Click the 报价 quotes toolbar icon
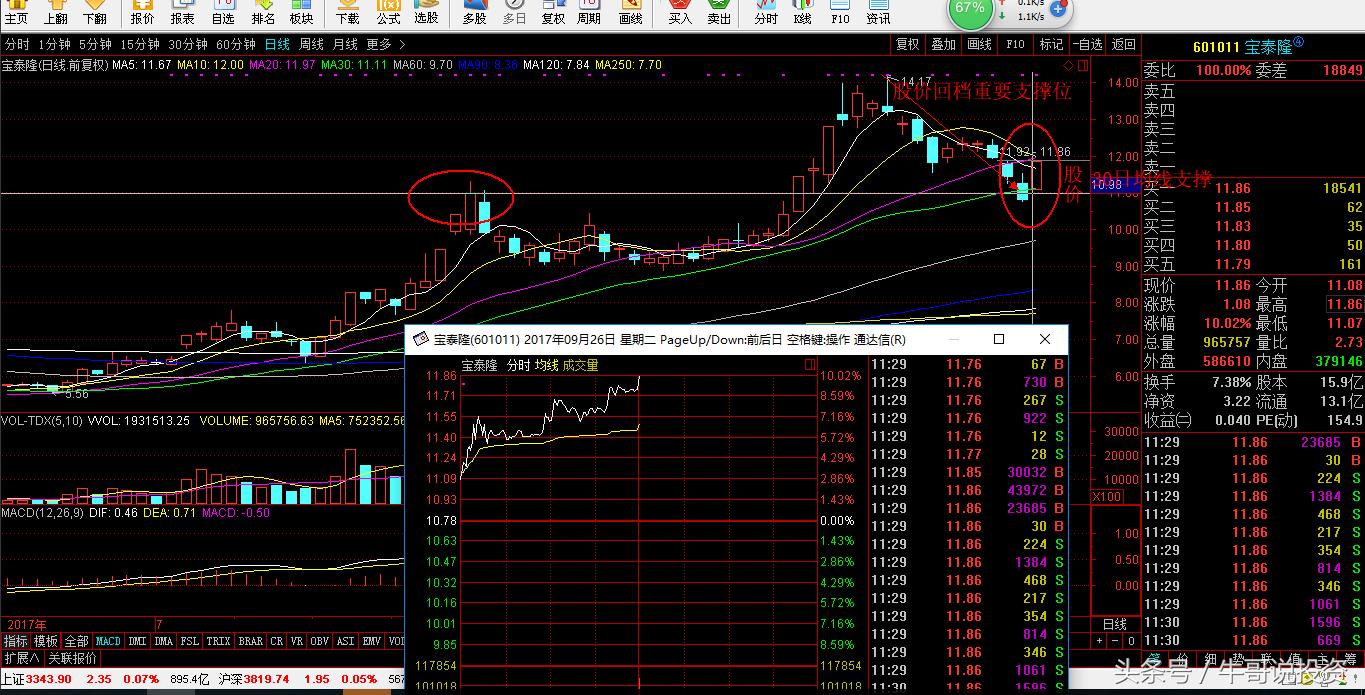1365x695 pixels. 143,13
